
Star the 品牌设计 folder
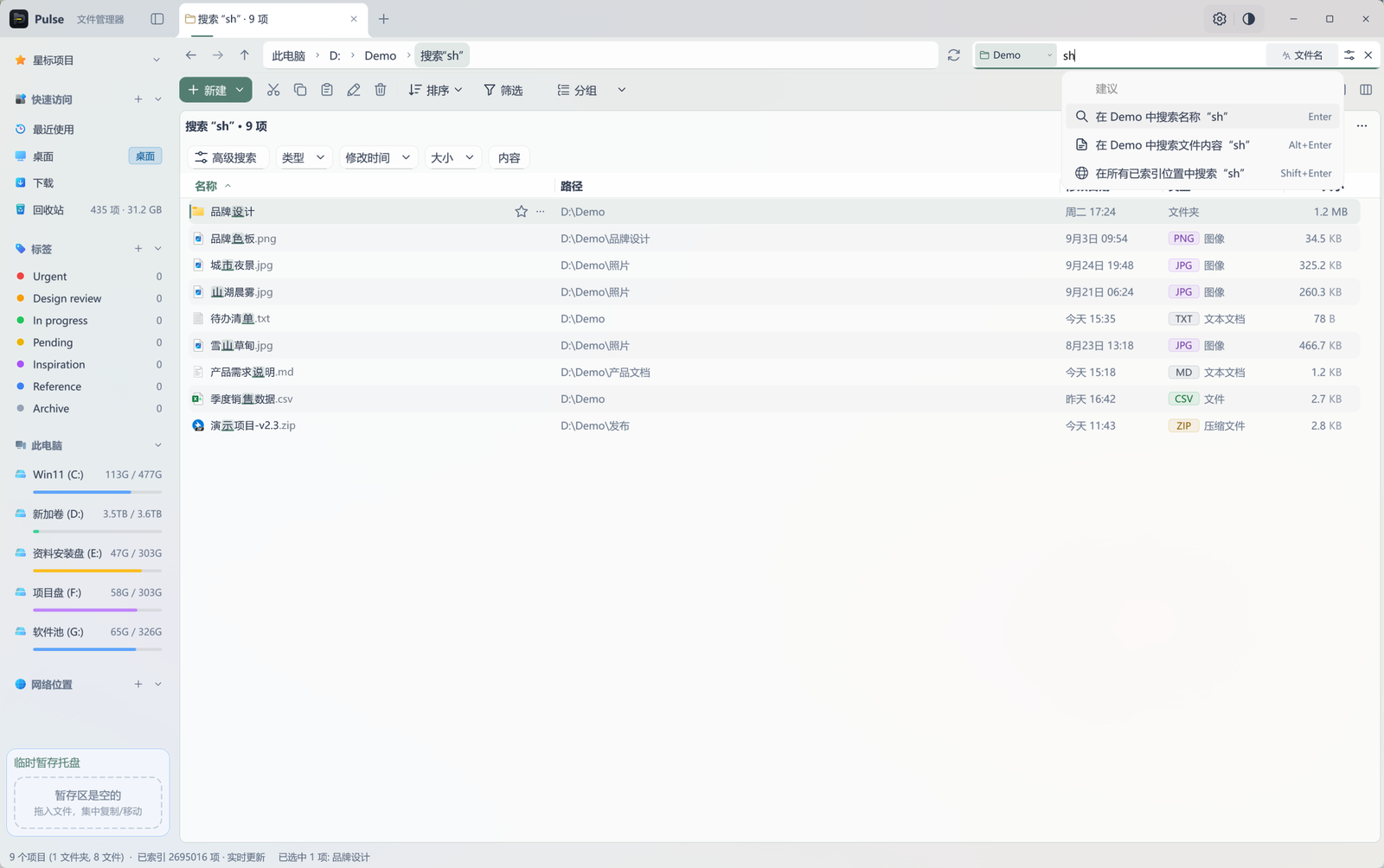[522, 212]
